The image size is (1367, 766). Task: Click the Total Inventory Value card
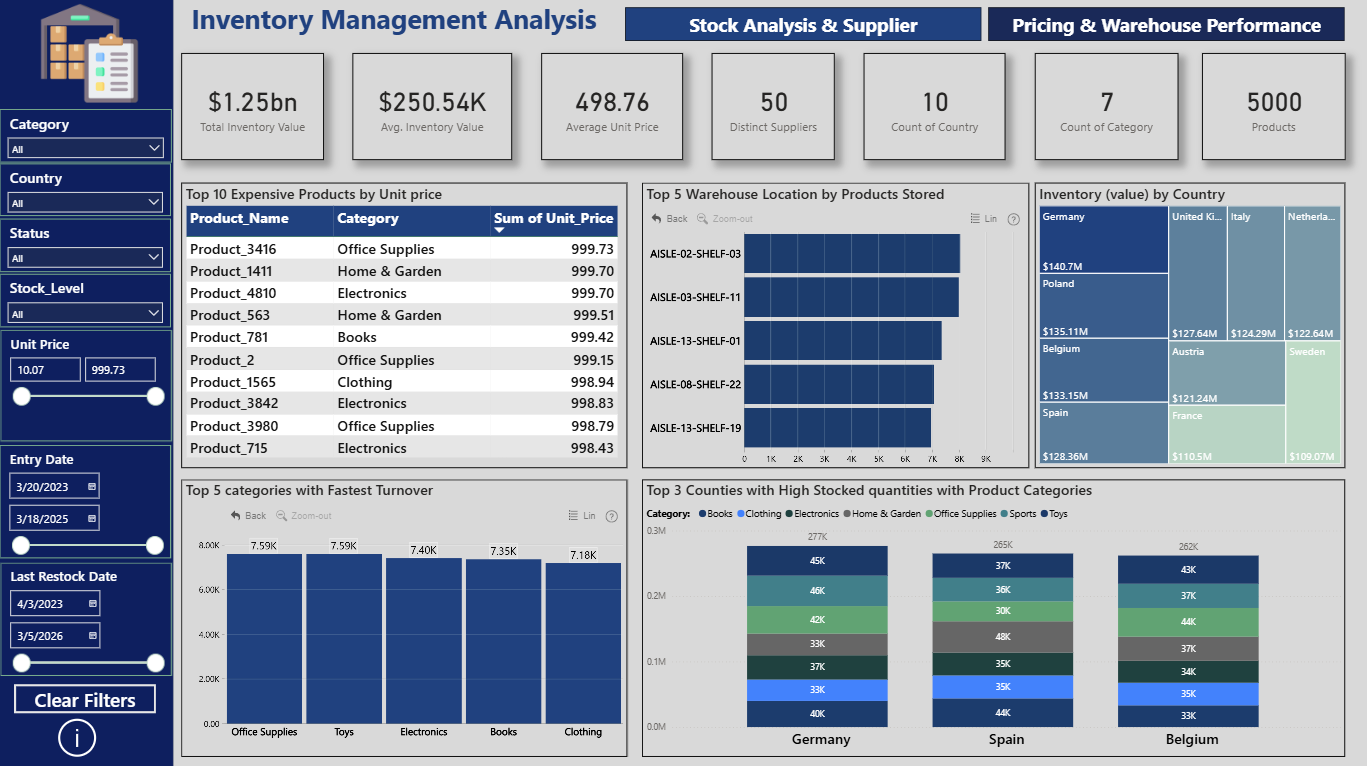[252, 107]
